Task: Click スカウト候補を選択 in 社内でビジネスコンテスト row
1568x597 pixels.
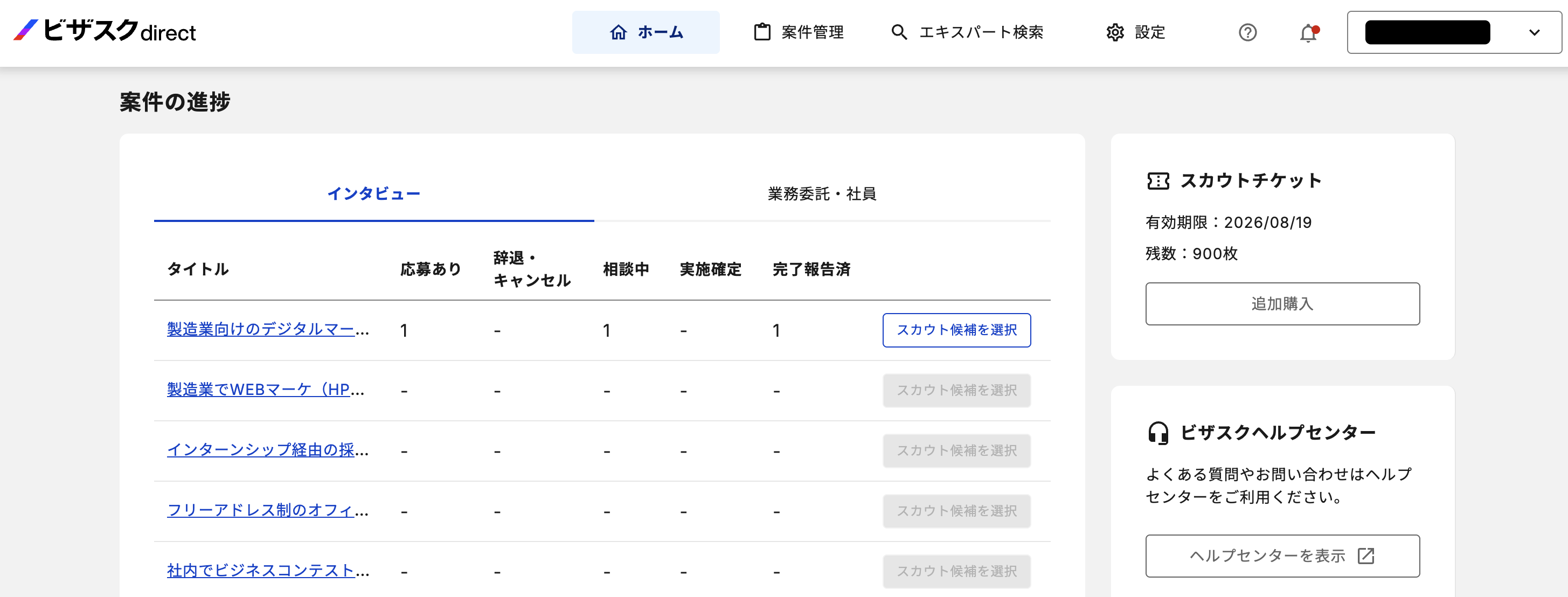Action: point(957,572)
